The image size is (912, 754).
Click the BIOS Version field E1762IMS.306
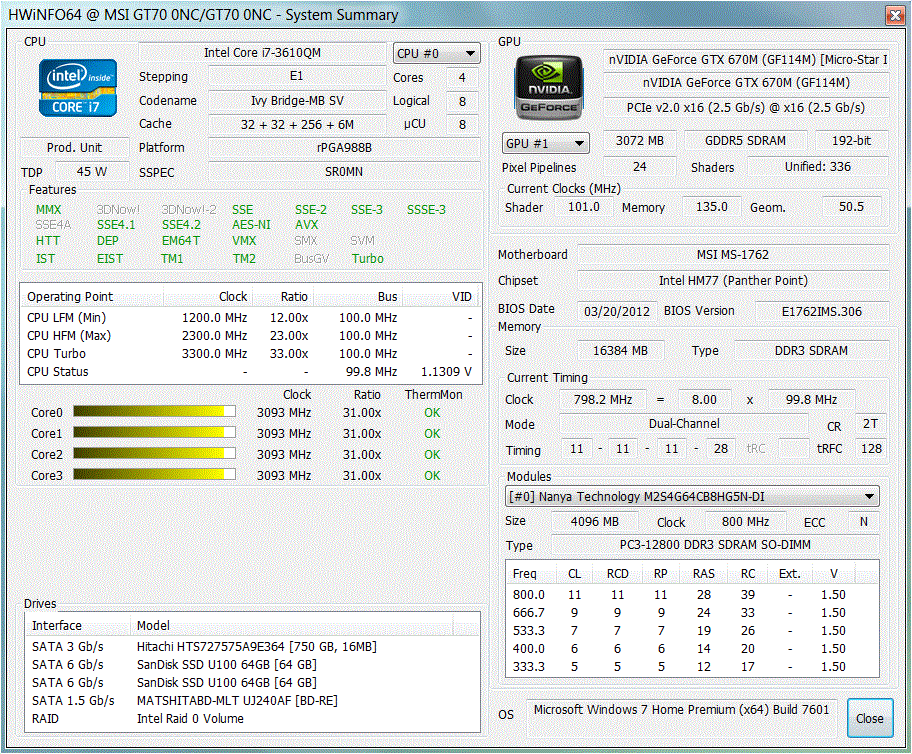pos(822,311)
